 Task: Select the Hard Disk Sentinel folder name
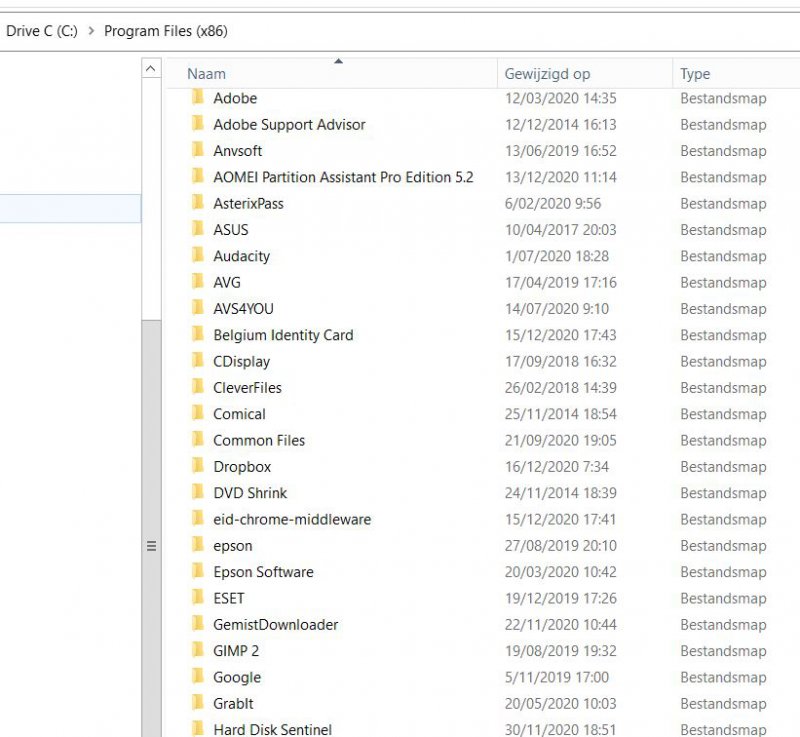272,729
